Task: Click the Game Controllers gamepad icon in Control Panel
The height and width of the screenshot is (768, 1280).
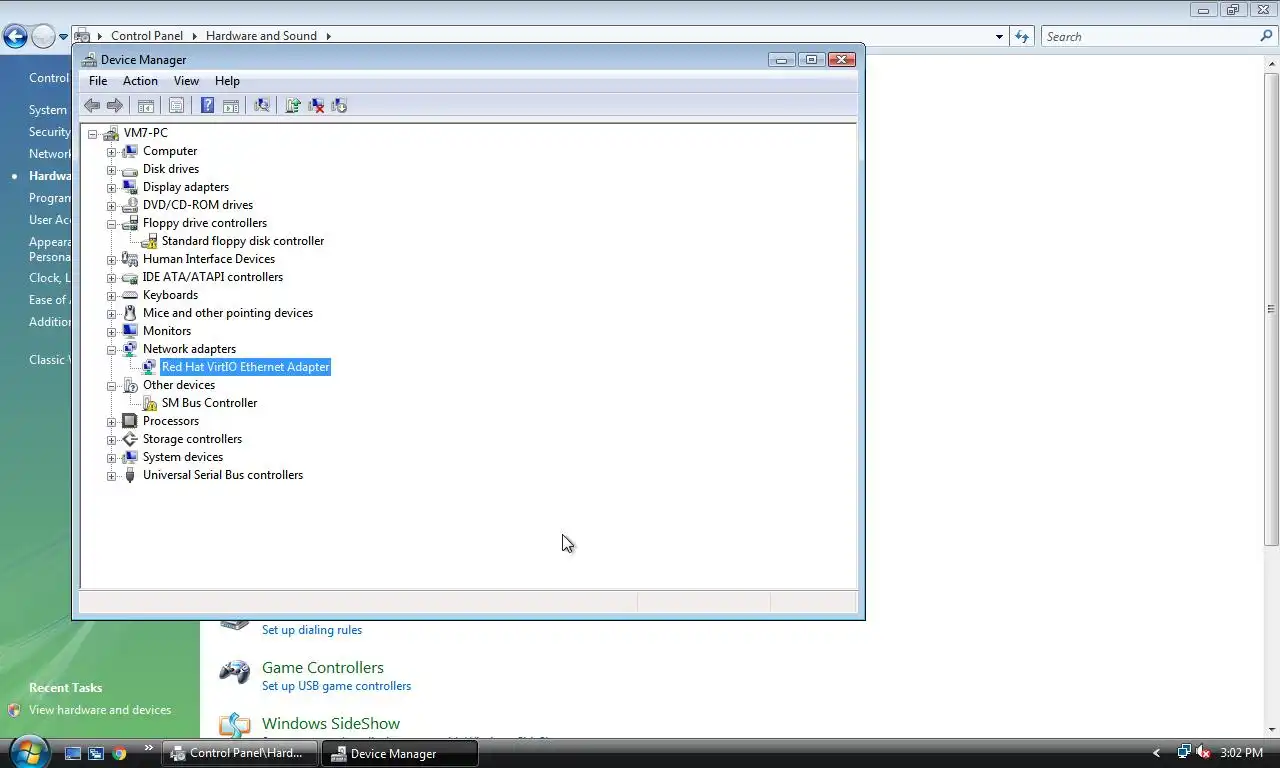Action: [x=235, y=672]
